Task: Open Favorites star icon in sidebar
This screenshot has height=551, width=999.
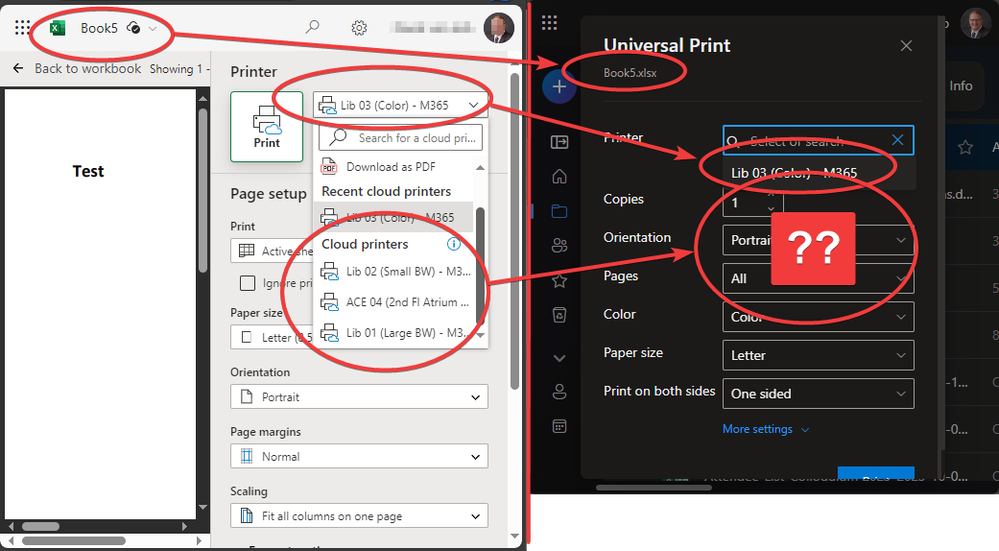Action: point(559,280)
